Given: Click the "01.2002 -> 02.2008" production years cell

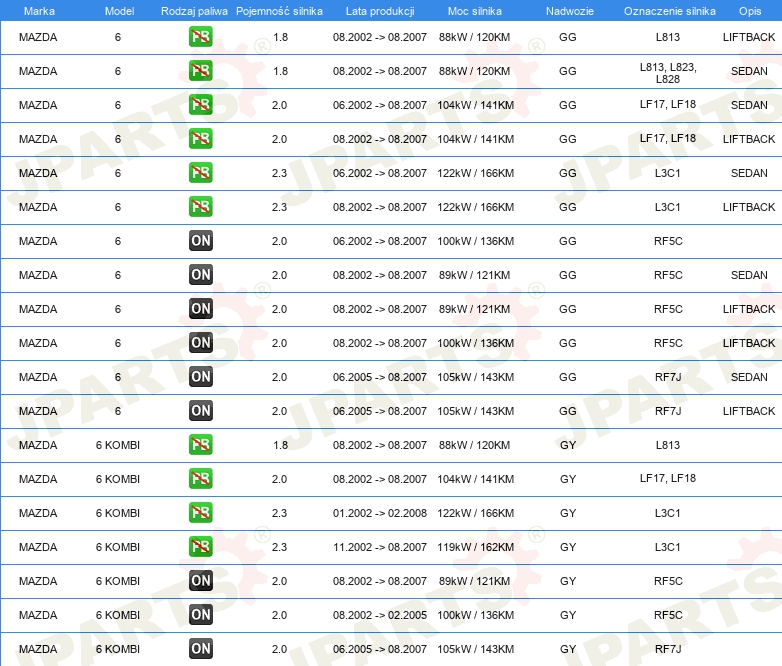Looking at the screenshot, I should [379, 513].
